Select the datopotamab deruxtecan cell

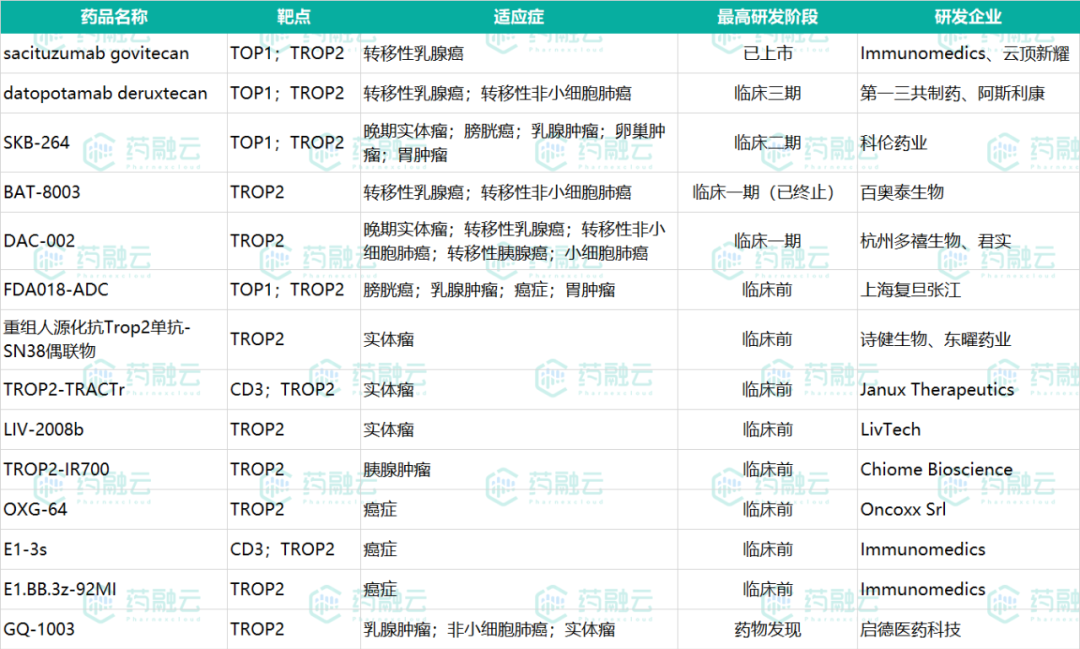coord(114,94)
